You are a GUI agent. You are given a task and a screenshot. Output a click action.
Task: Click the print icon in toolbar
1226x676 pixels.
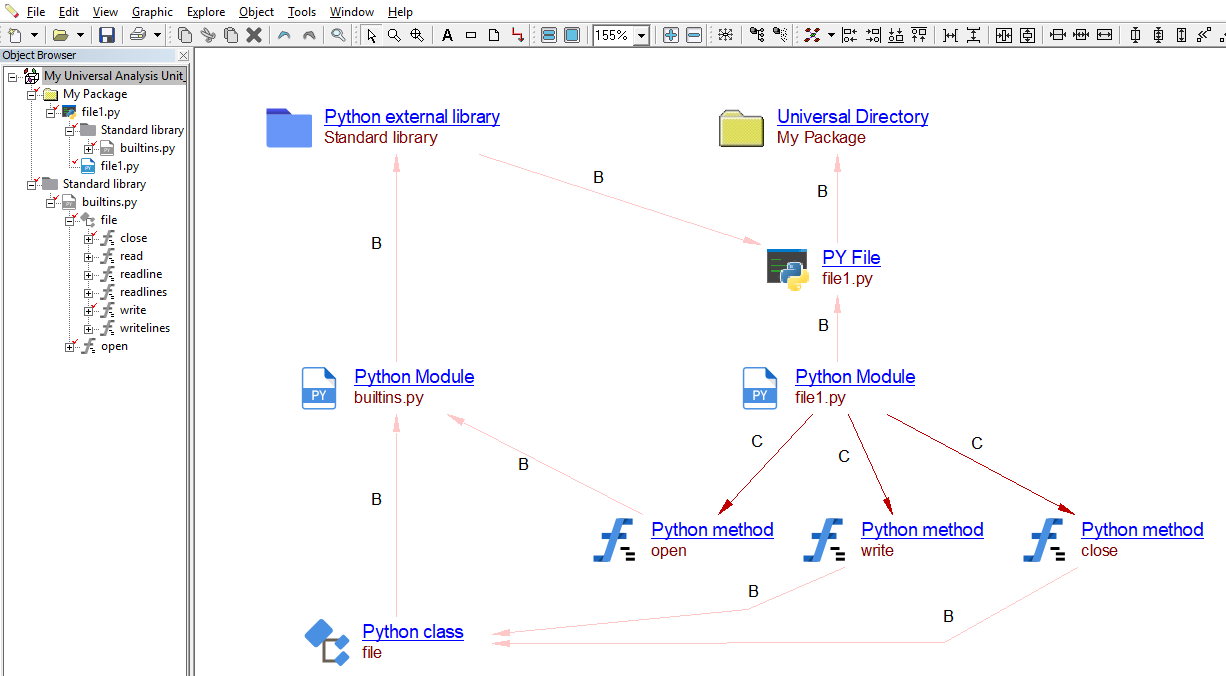138,35
